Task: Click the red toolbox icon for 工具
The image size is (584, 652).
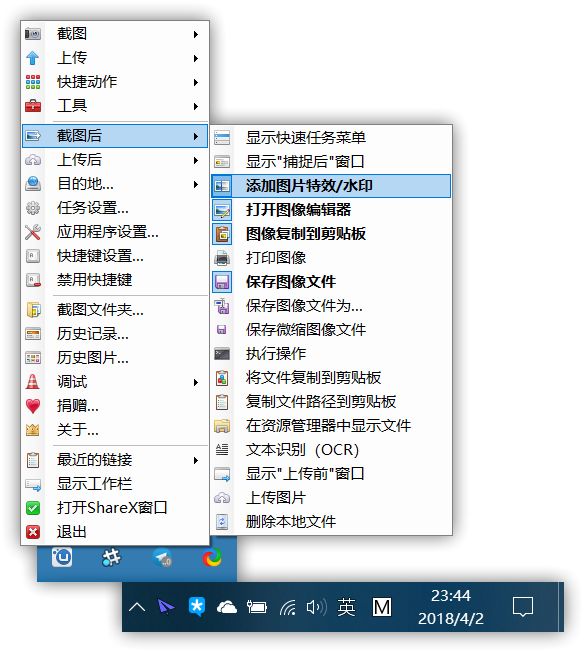Action: point(33,106)
